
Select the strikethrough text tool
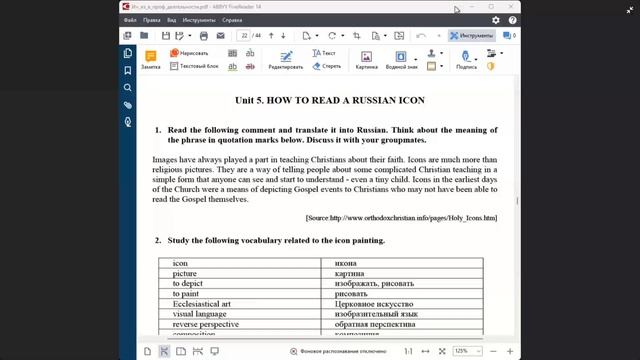tap(250, 66)
